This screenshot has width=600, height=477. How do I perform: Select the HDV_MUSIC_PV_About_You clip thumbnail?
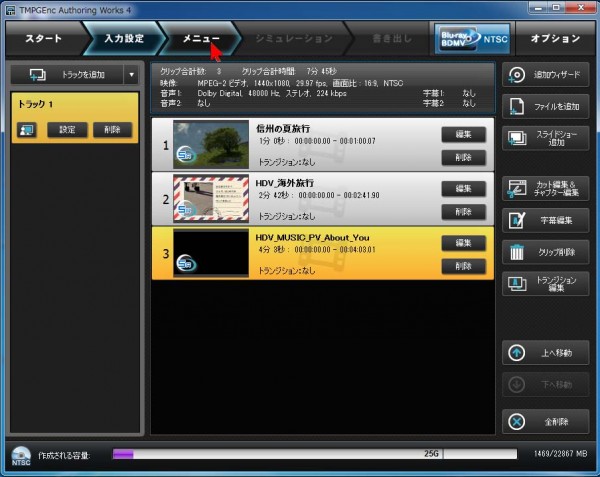point(211,253)
